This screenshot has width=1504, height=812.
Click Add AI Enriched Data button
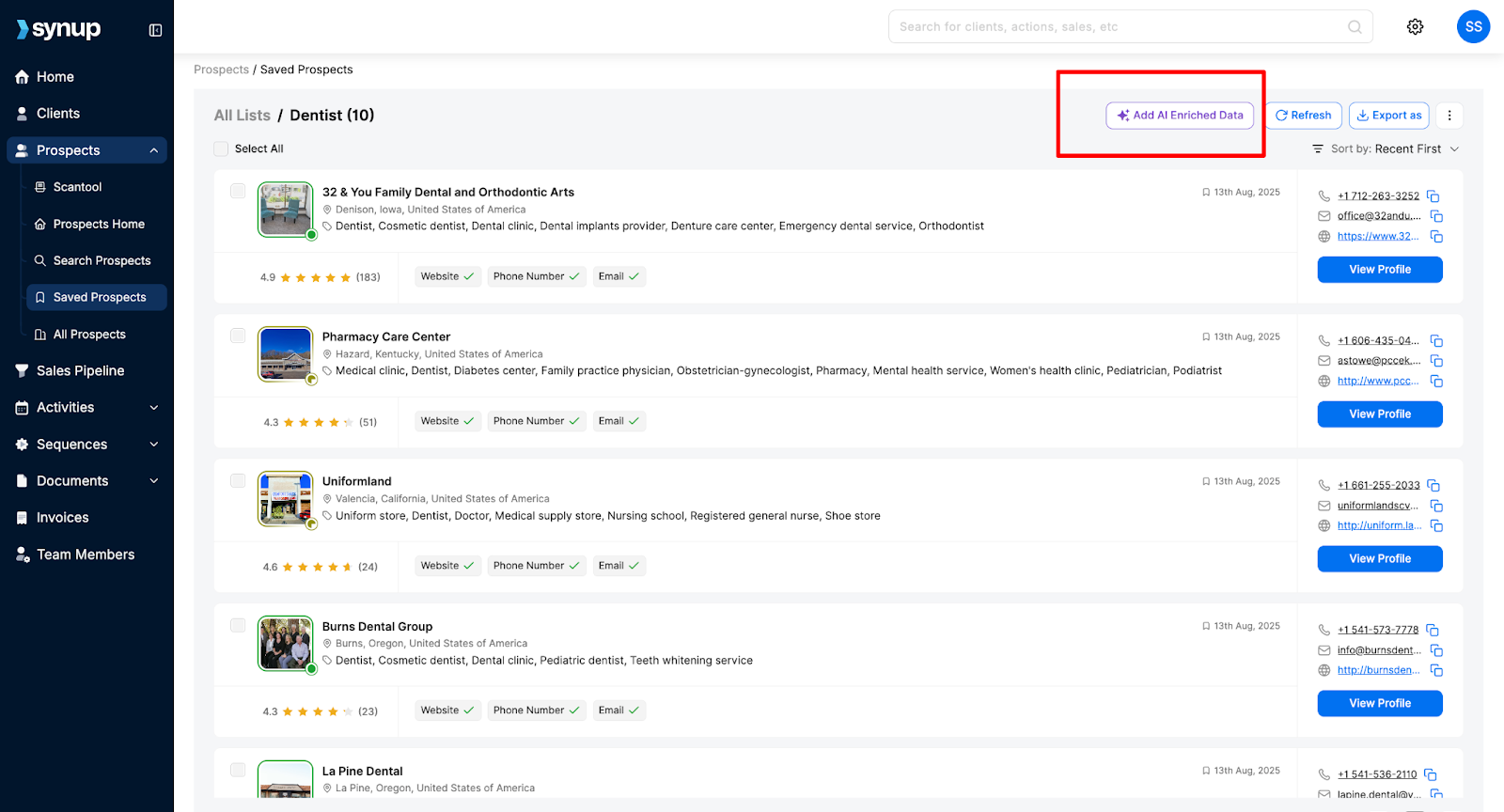(1180, 116)
